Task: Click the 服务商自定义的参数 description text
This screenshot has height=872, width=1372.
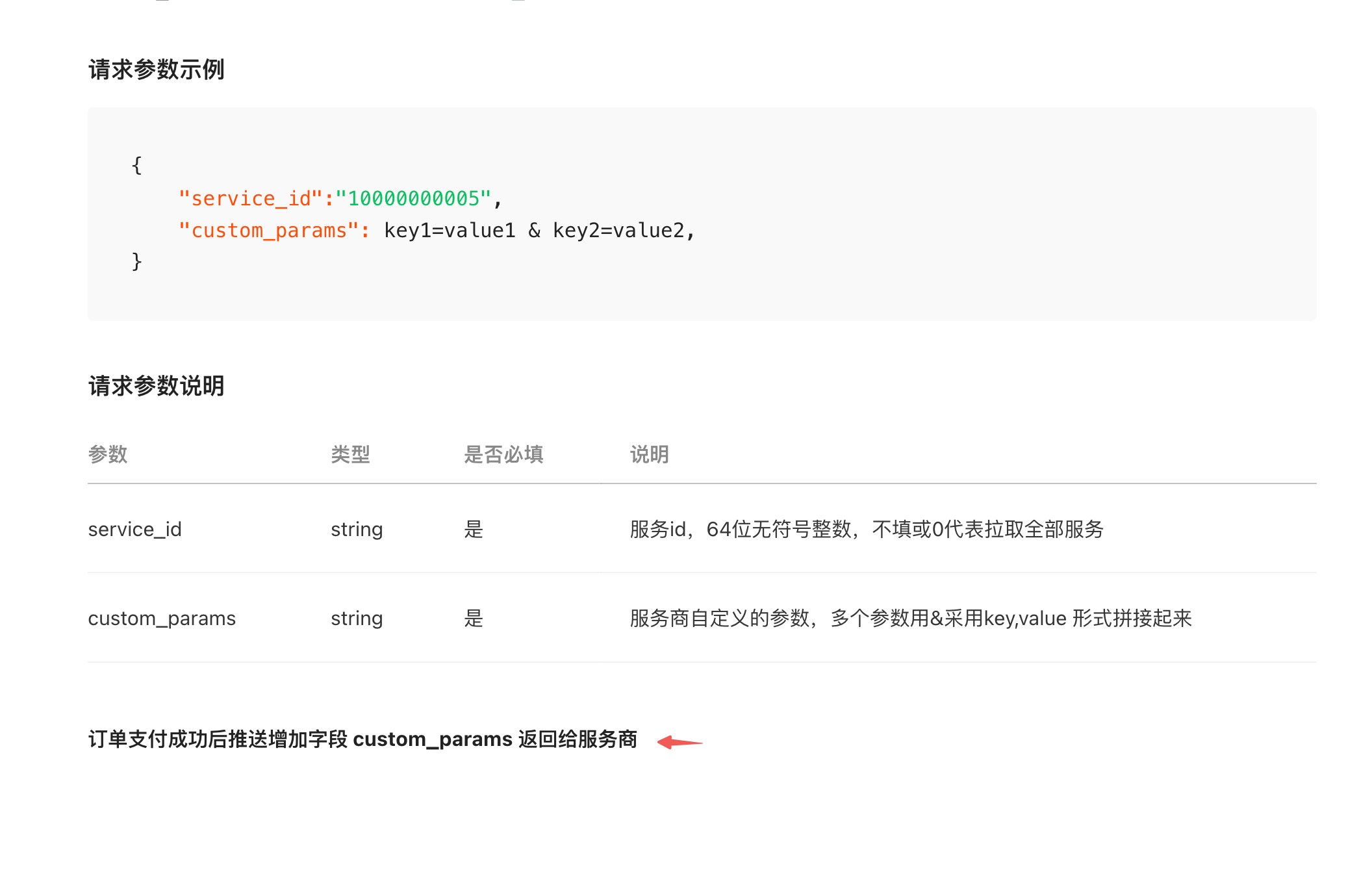Action: 910,619
